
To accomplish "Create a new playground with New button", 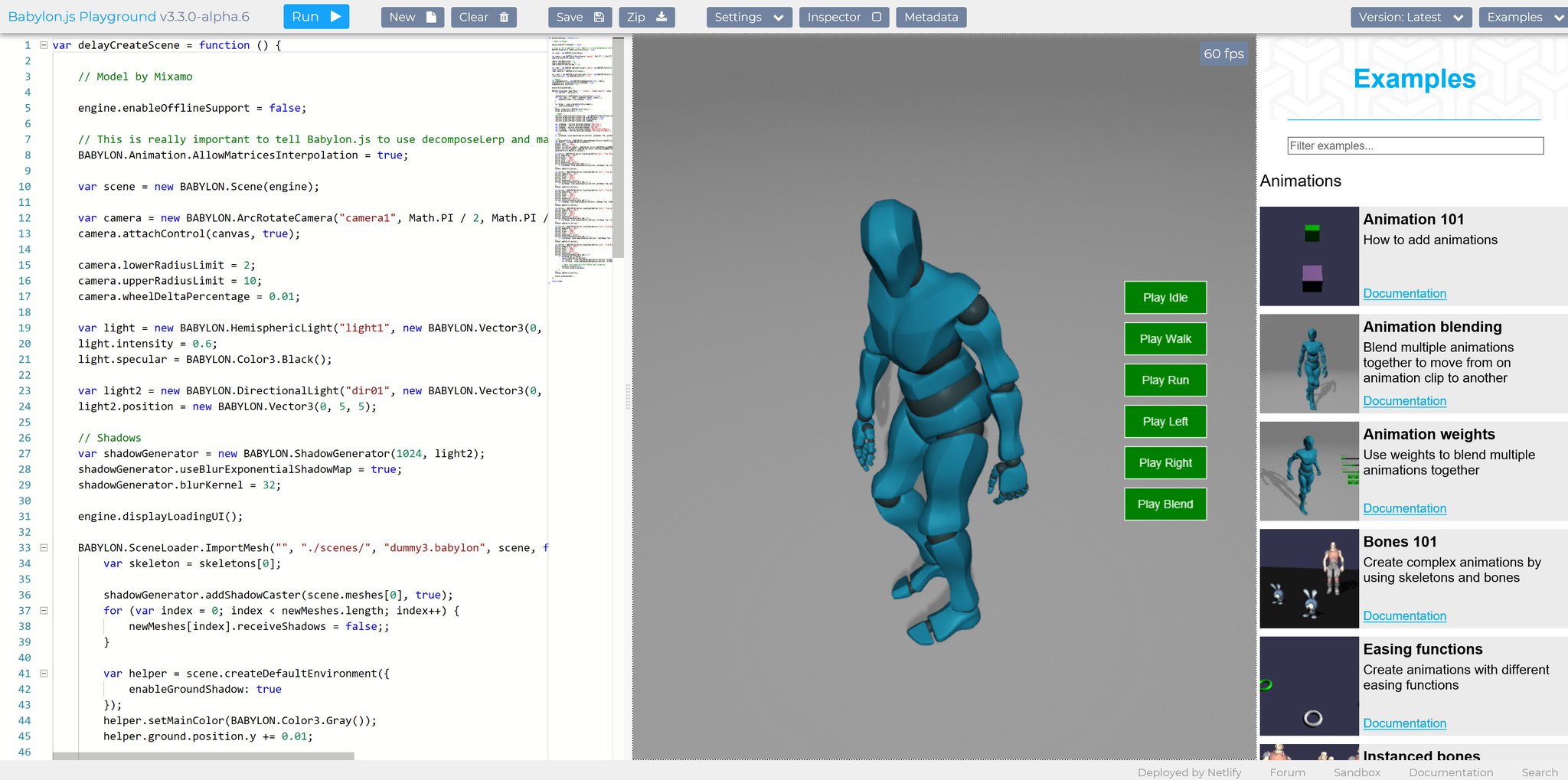I will (x=412, y=17).
